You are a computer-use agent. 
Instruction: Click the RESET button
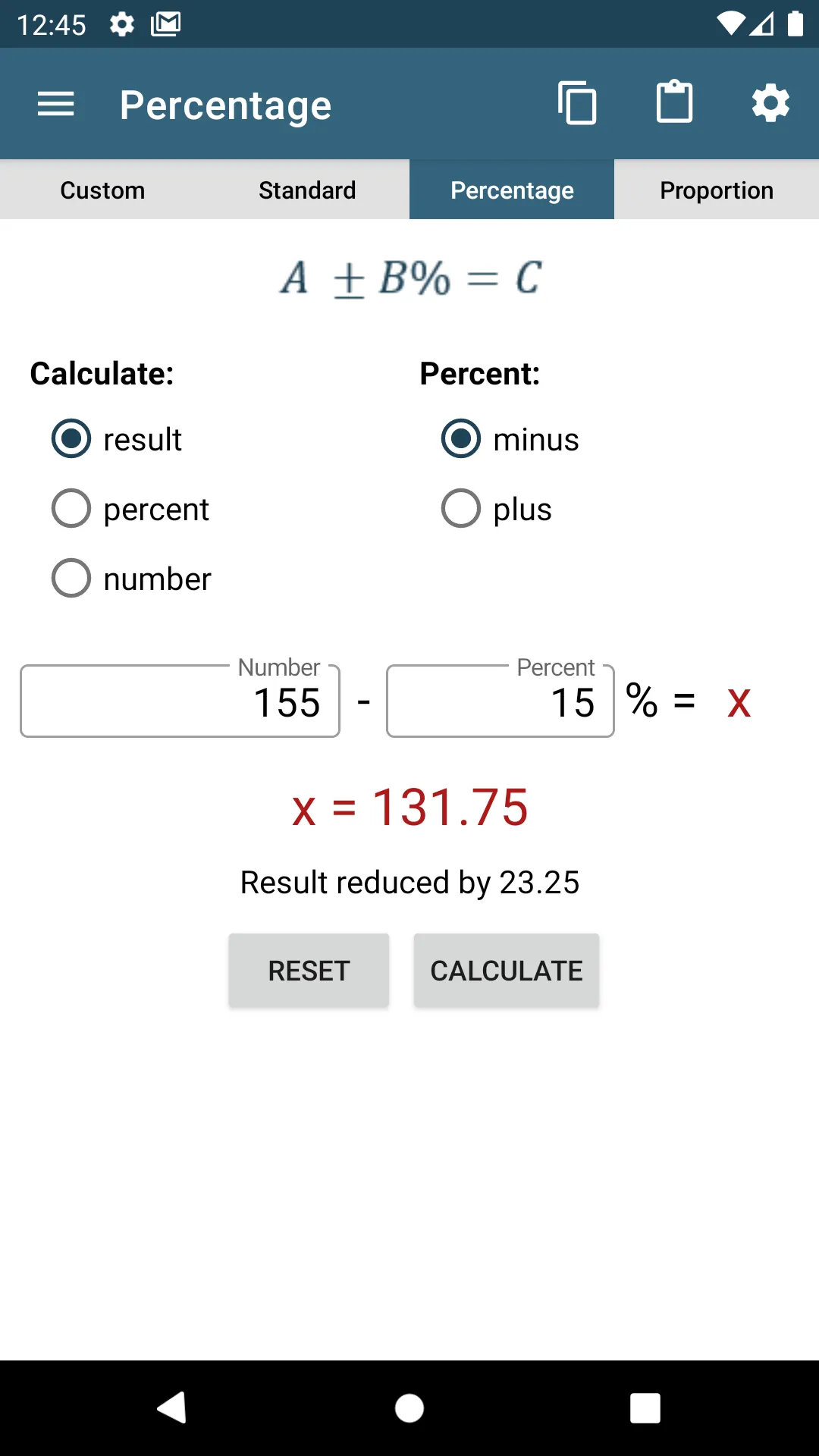click(x=309, y=971)
